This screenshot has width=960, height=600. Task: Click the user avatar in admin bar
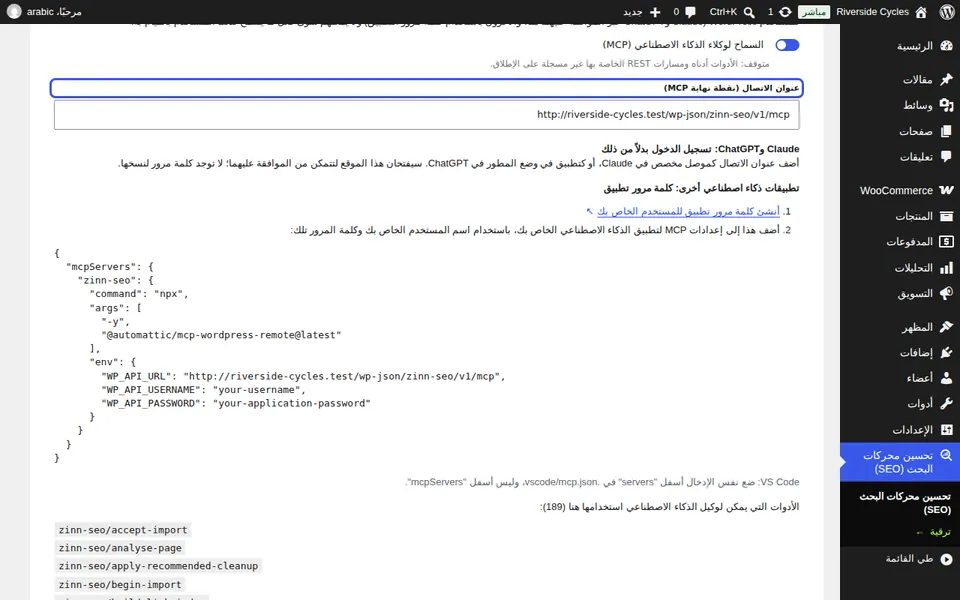coord(14,12)
